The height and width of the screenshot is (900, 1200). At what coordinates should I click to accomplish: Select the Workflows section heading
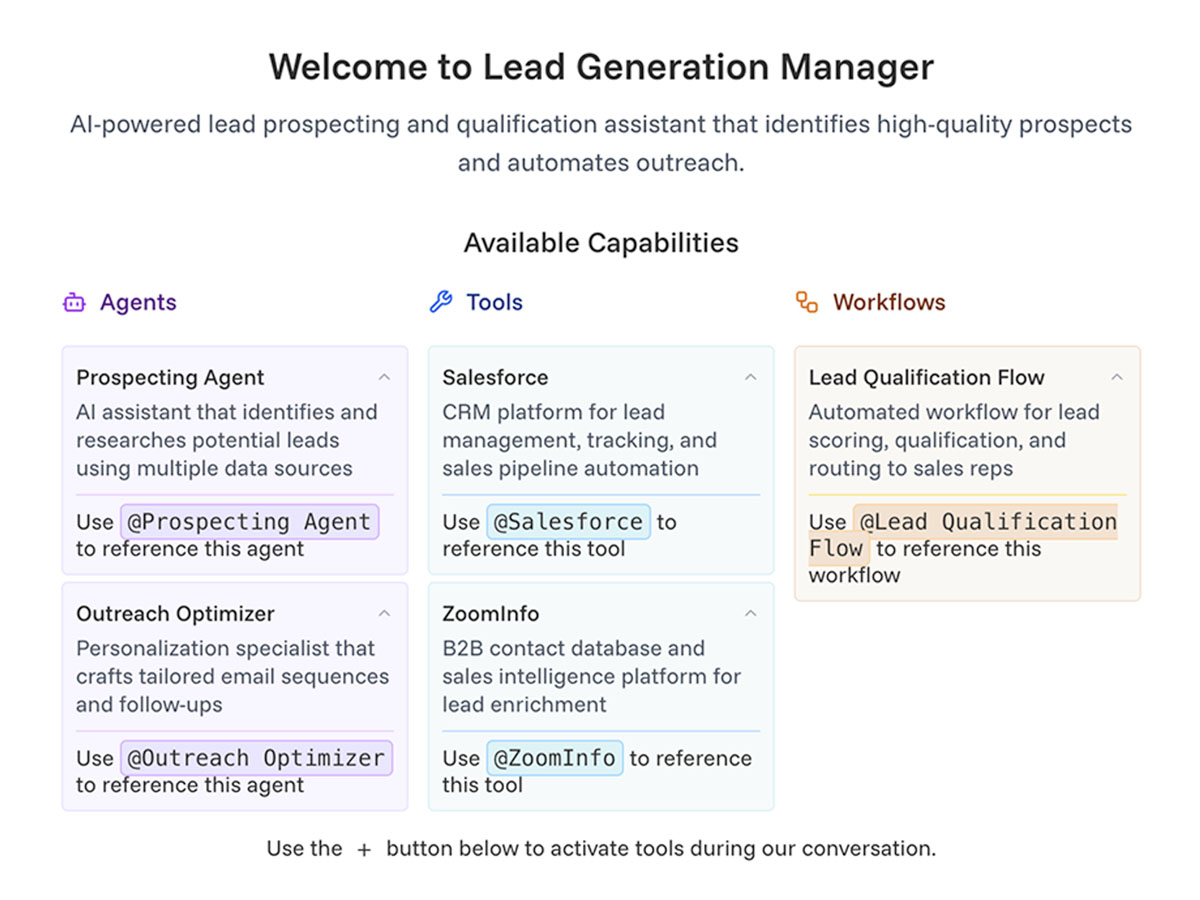(x=889, y=302)
